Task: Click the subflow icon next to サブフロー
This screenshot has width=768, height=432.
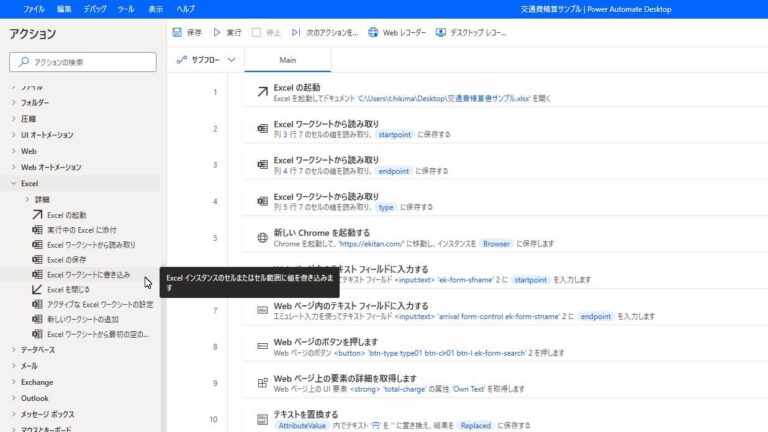Action: (182, 60)
